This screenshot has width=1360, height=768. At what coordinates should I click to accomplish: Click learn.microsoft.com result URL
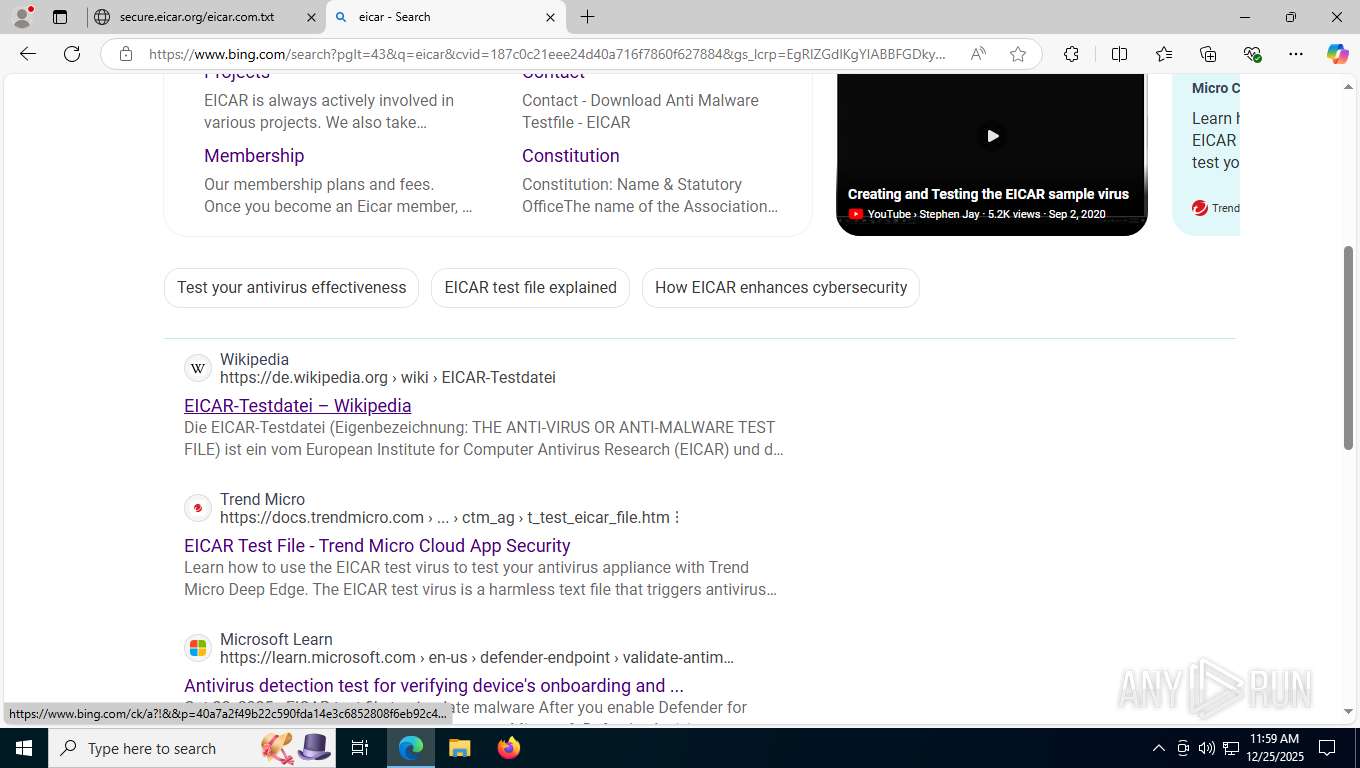(x=477, y=658)
